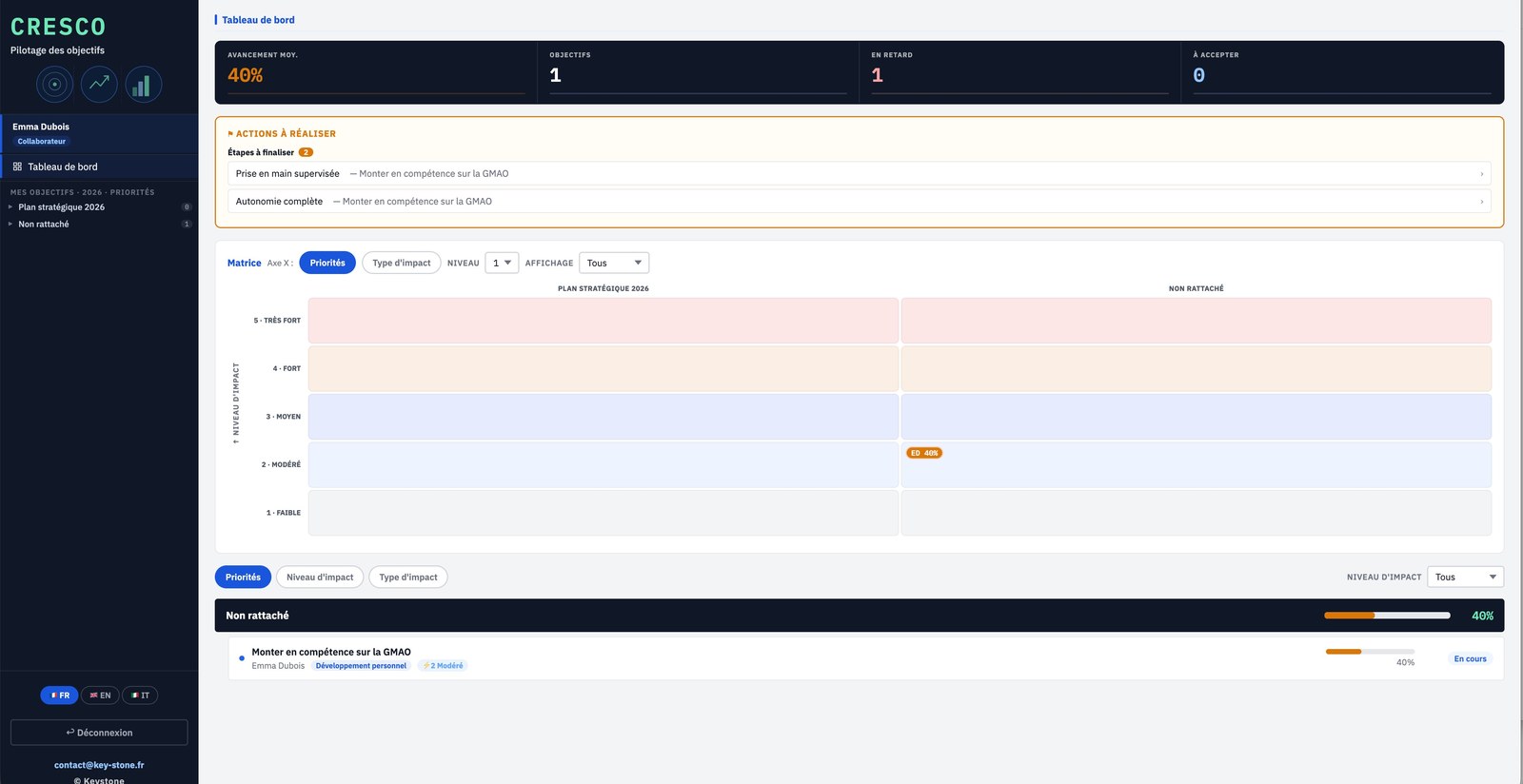Set matrix X axis to Type d'impact
Image resolution: width=1523 pixels, height=784 pixels.
(401, 263)
